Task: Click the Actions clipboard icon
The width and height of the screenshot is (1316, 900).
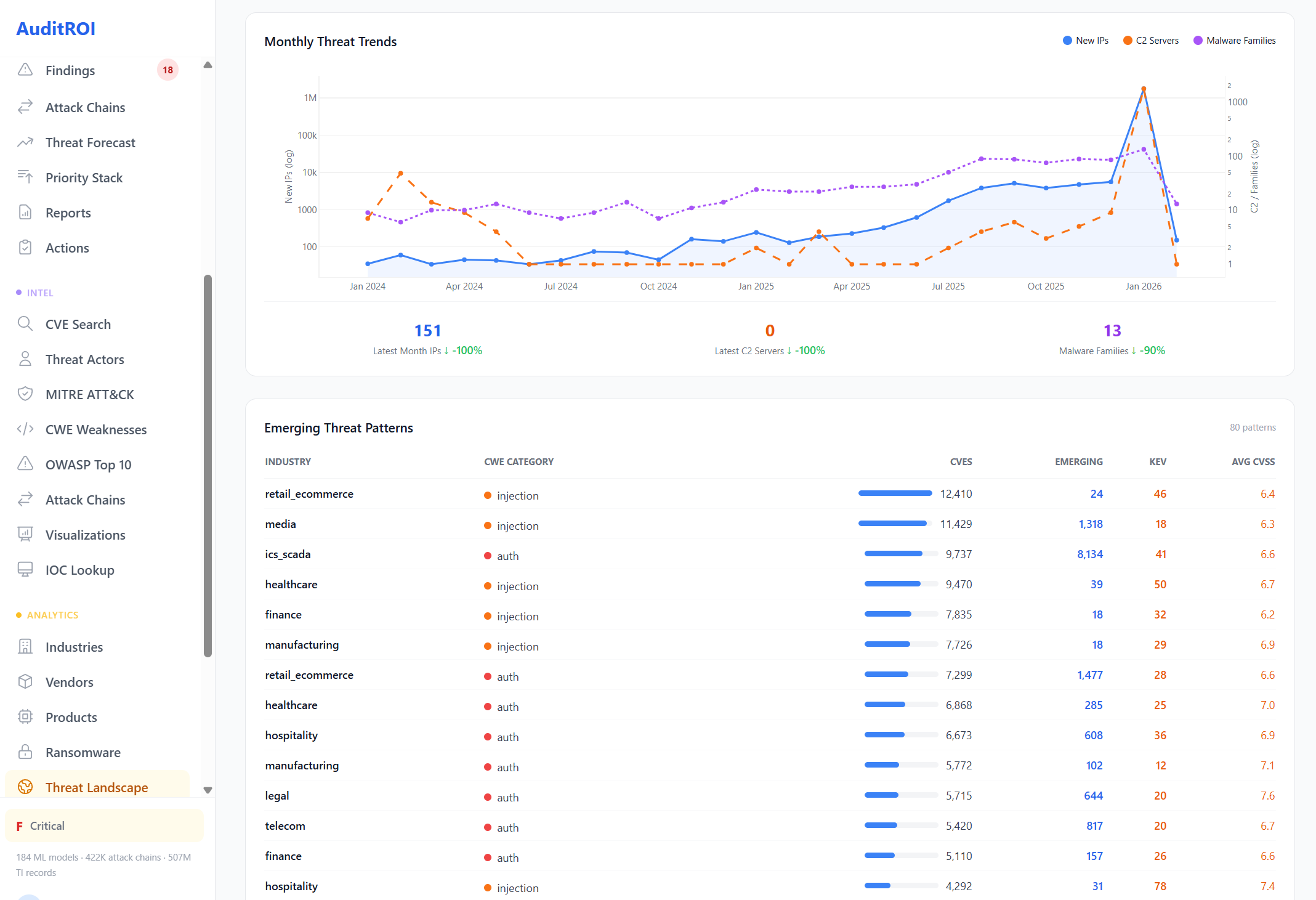Action: (25, 248)
